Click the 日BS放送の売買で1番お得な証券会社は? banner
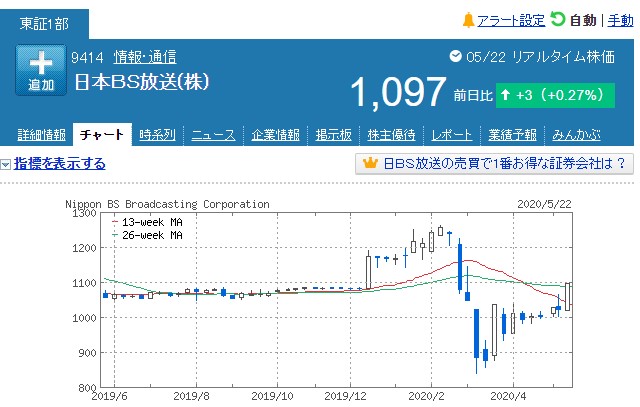Screen dimensions: 640x407 494,164
